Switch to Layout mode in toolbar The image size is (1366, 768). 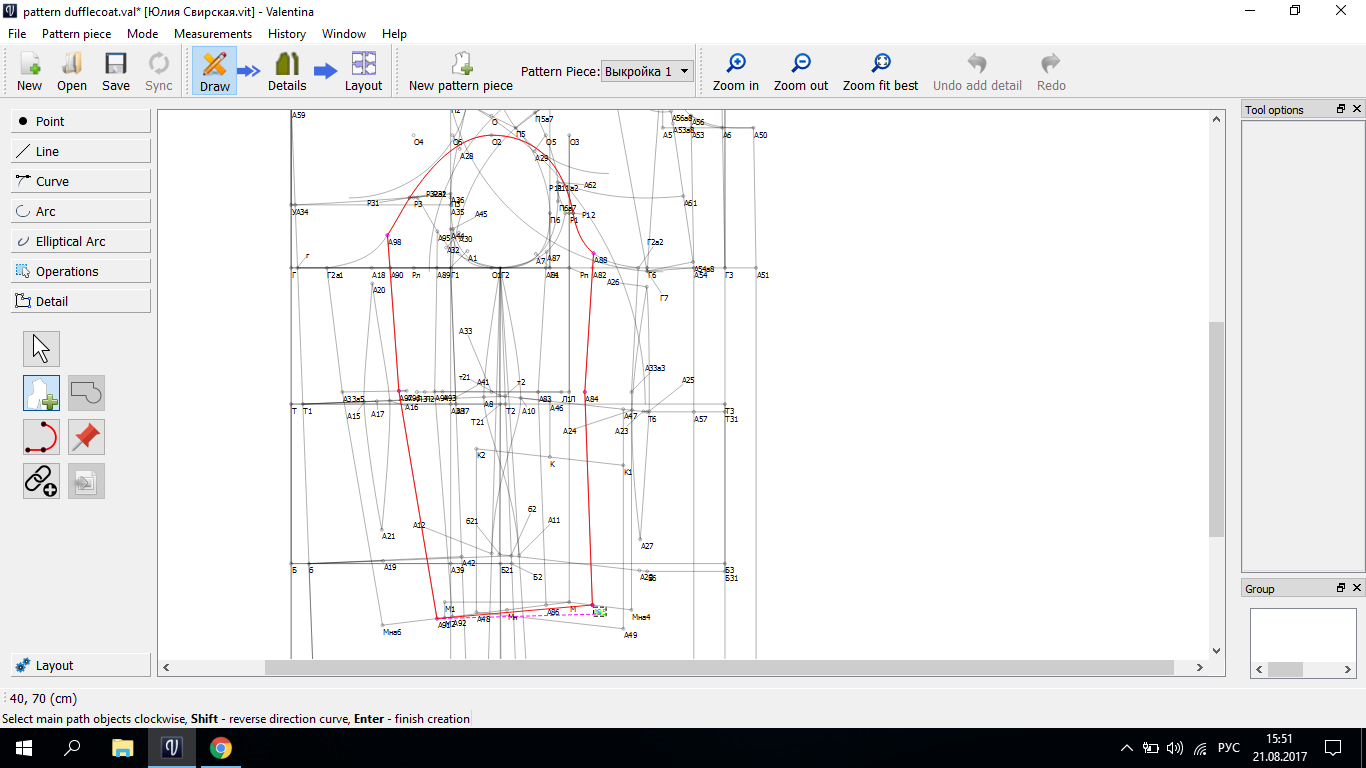point(363,72)
